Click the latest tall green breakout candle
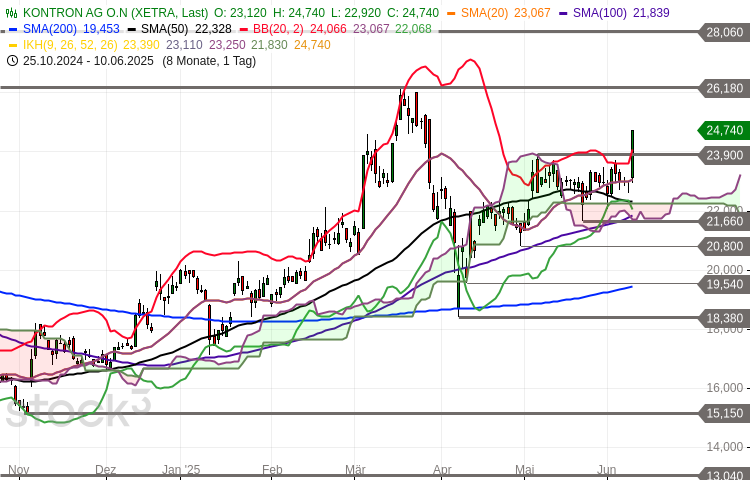 632,154
